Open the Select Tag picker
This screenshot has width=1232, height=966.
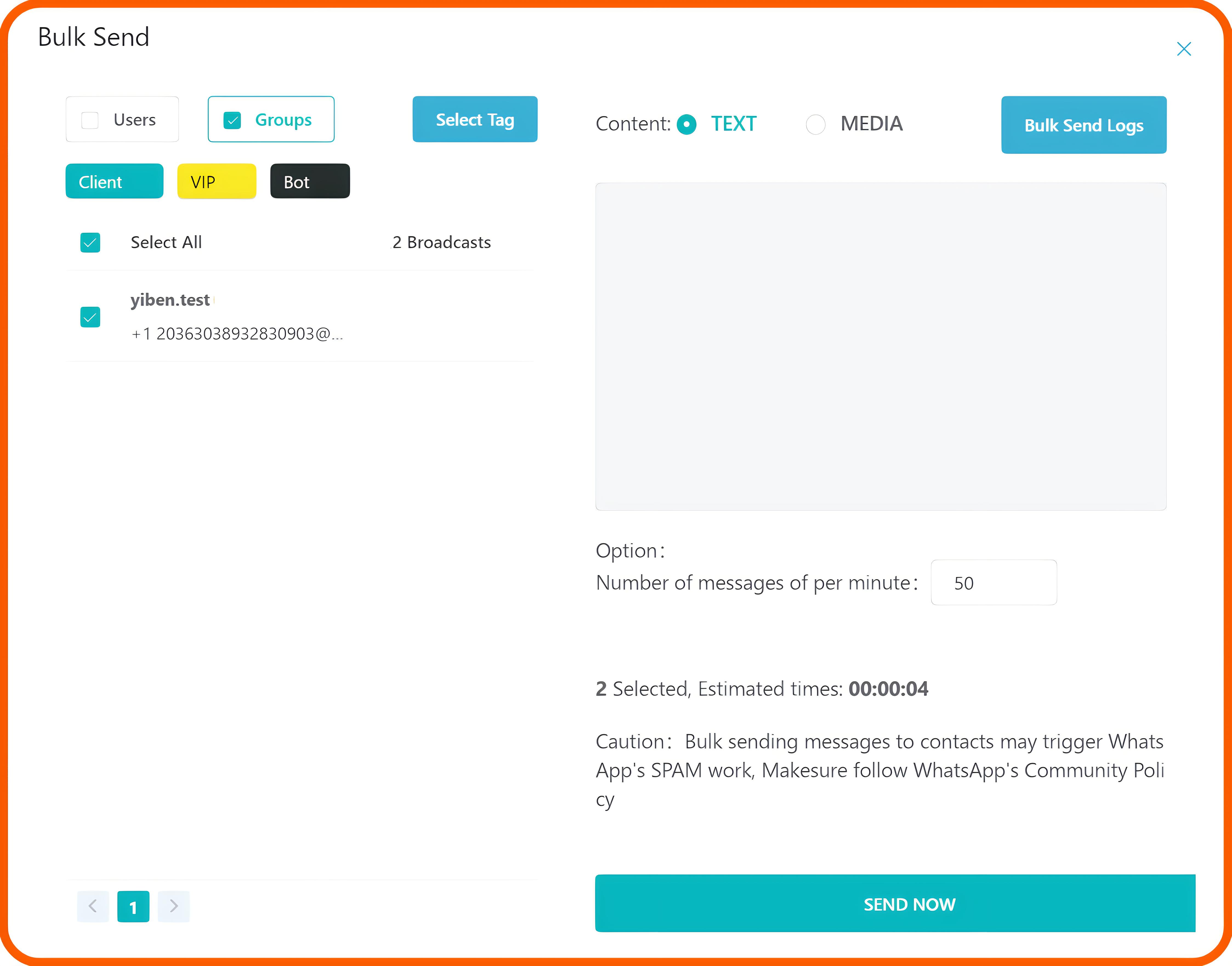(475, 119)
